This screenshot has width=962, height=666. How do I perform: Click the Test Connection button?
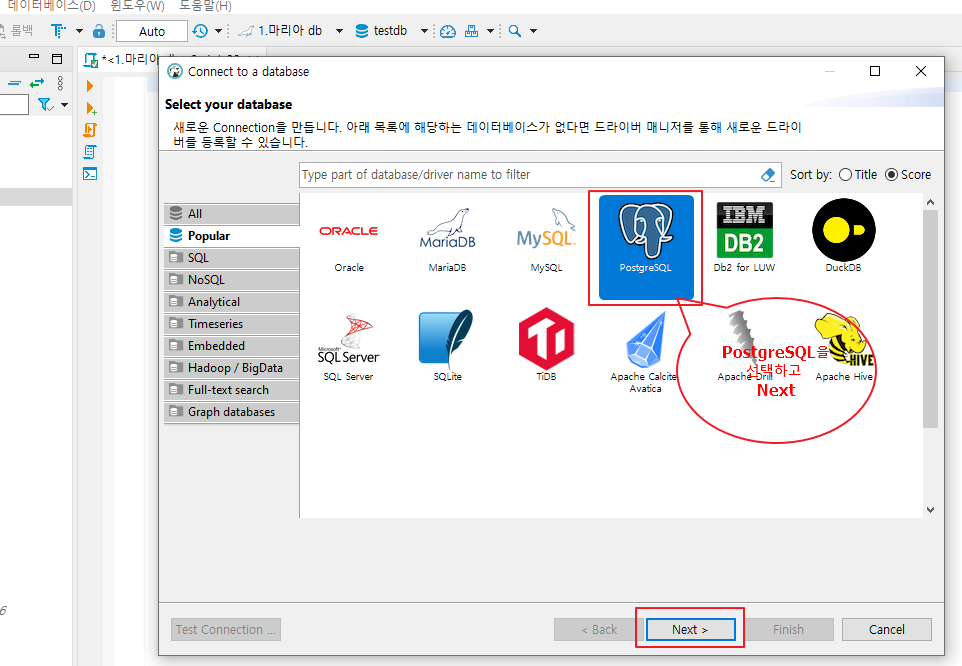(x=226, y=630)
